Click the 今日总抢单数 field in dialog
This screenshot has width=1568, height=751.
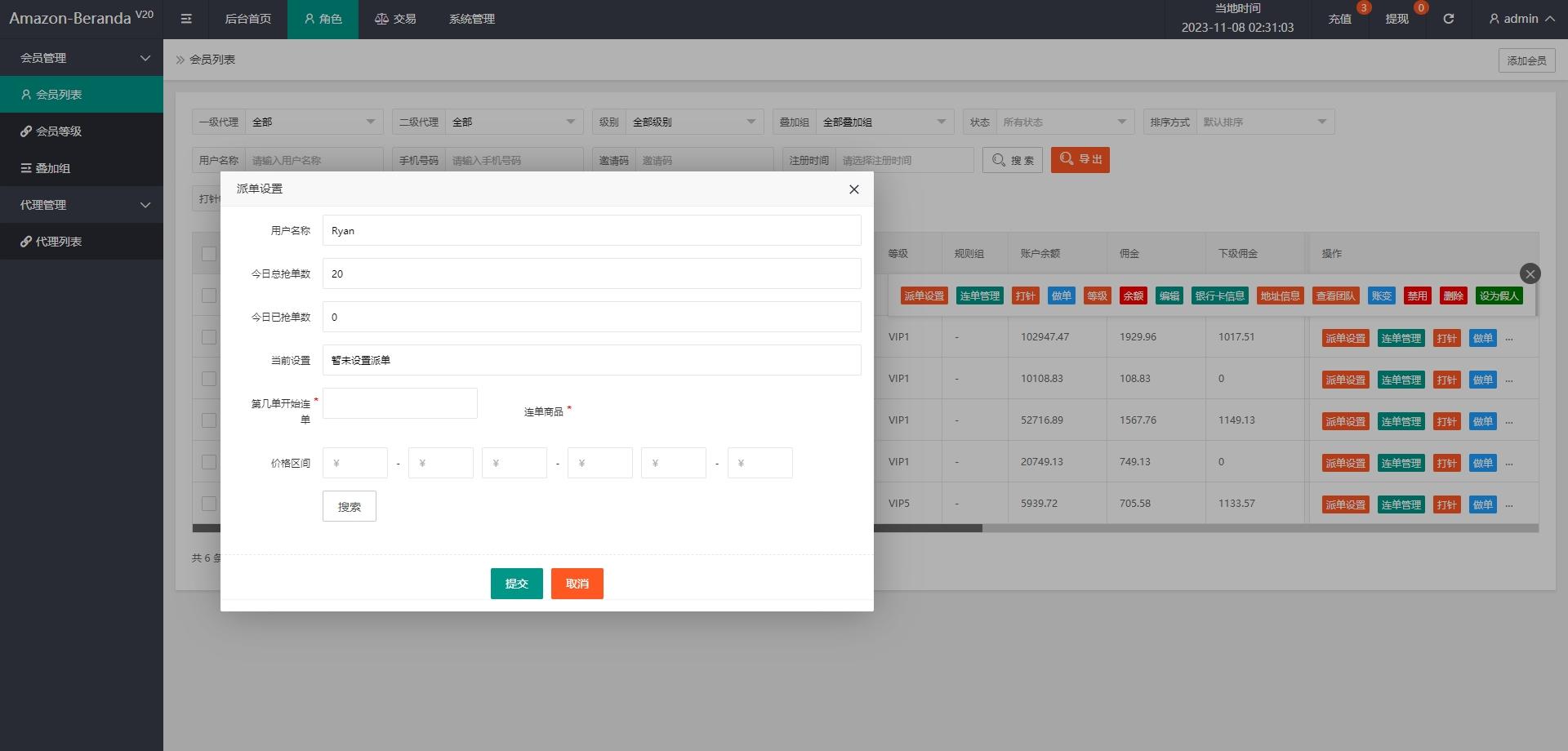[x=591, y=273]
